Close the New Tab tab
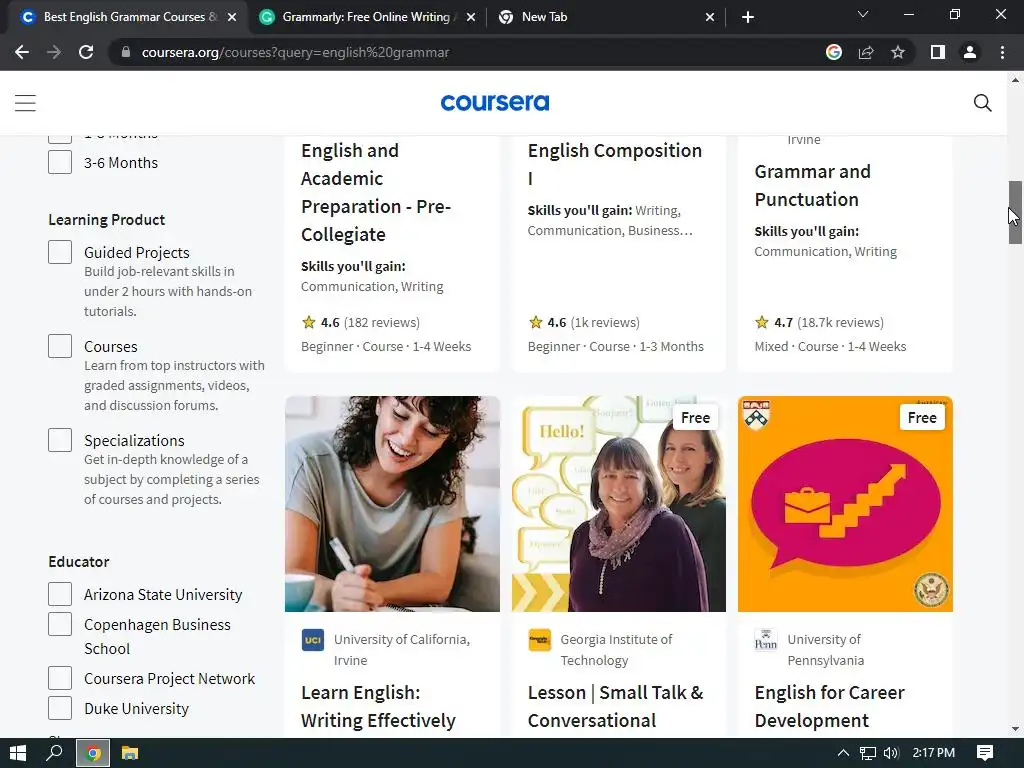 (x=710, y=17)
